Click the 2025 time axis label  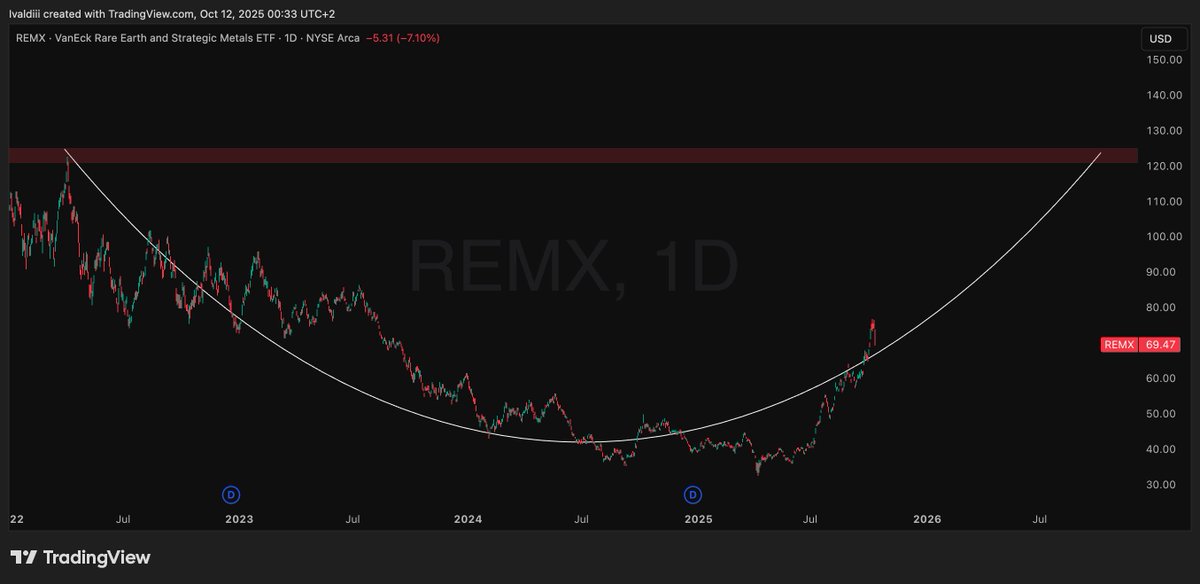coord(698,519)
